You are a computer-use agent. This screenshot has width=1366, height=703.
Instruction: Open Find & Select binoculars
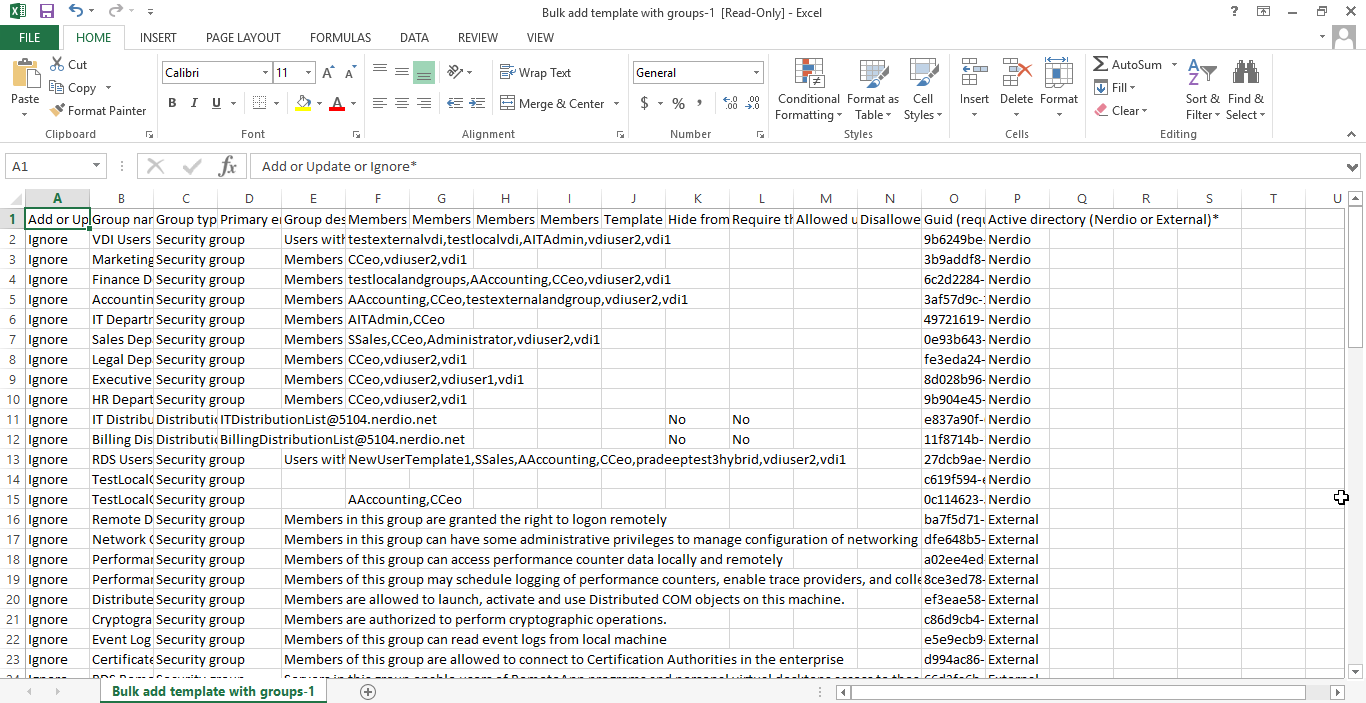click(1246, 89)
